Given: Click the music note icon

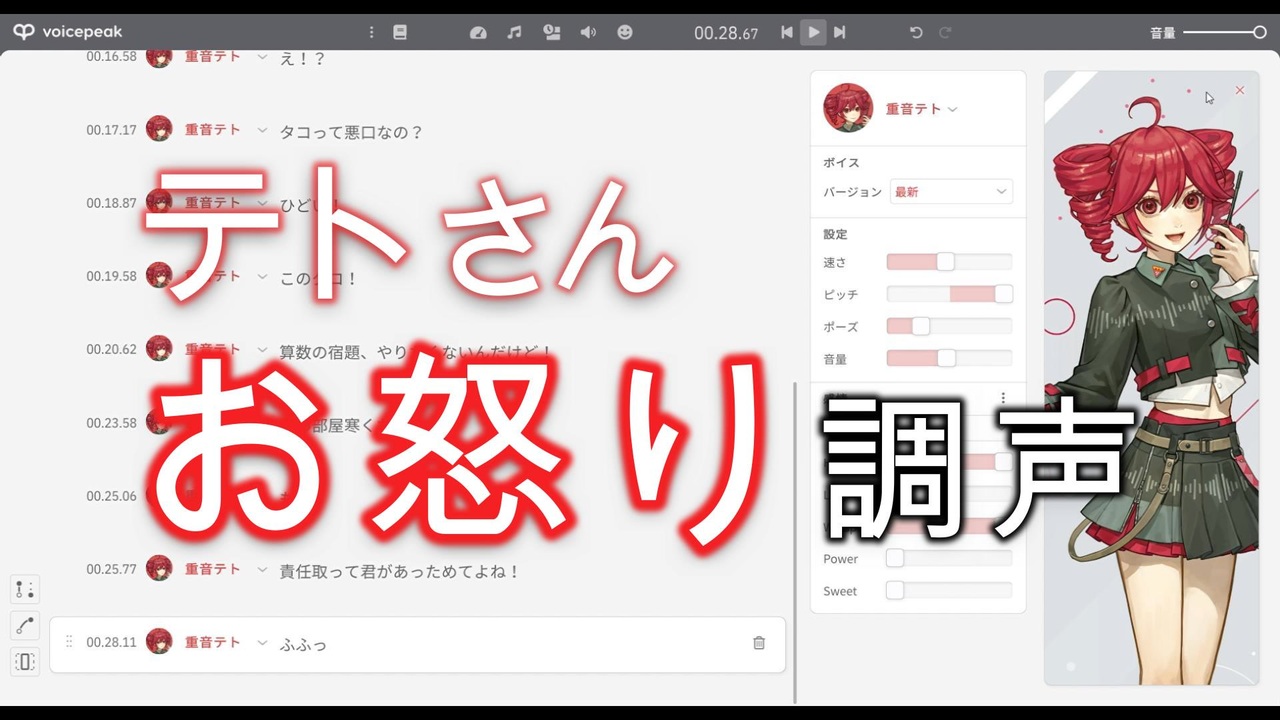Looking at the screenshot, I should pyautogui.click(x=514, y=32).
